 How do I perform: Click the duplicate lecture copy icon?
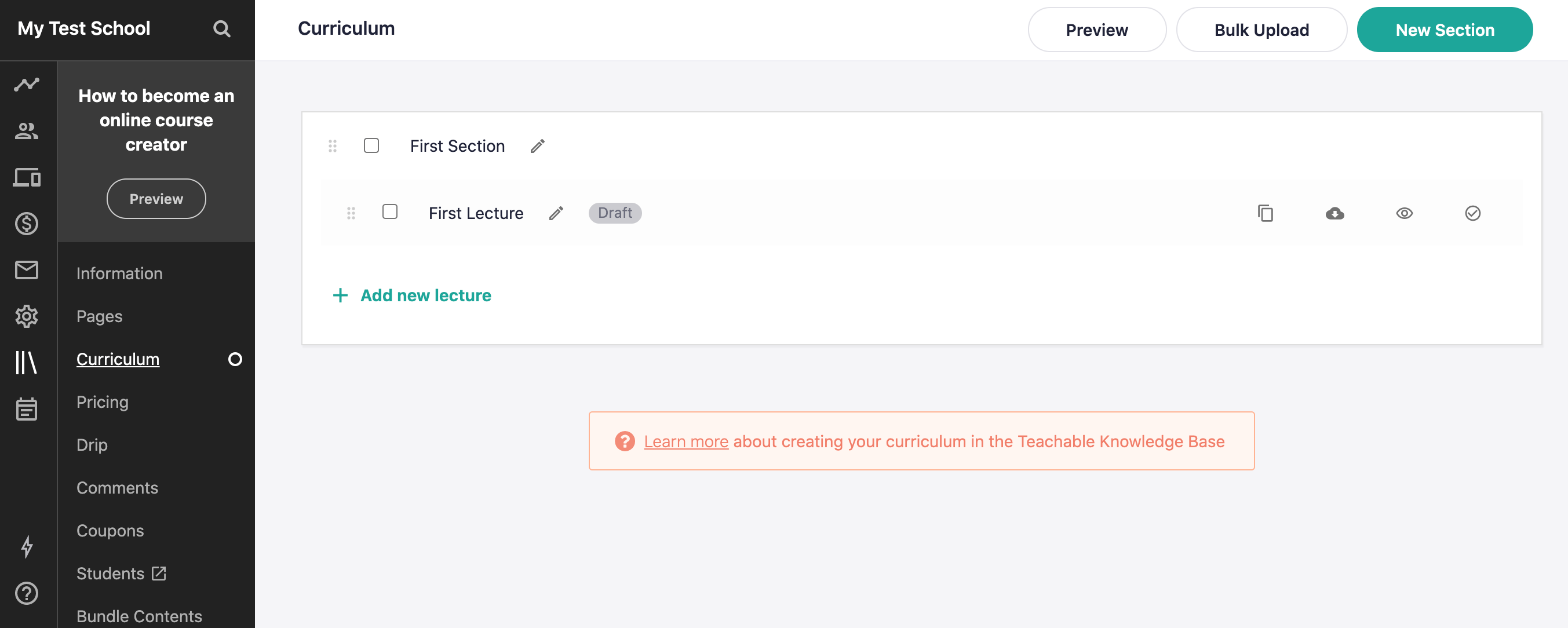click(x=1266, y=213)
